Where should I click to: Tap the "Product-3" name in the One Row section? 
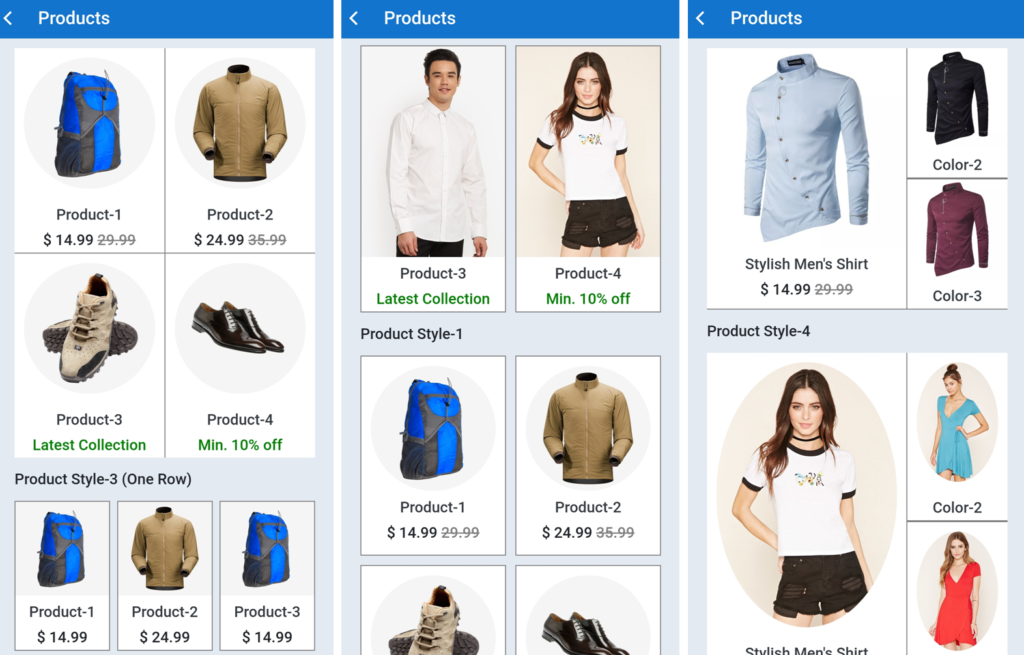[x=267, y=612]
